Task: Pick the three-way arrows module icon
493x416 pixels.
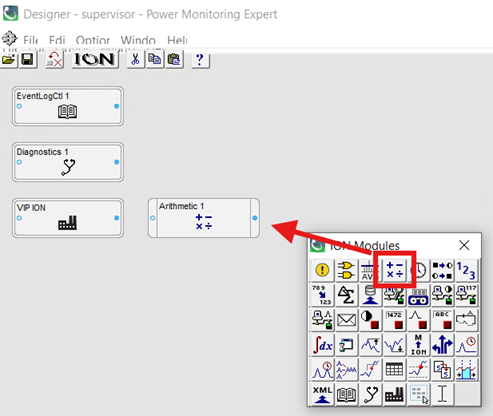Action: [x=442, y=345]
